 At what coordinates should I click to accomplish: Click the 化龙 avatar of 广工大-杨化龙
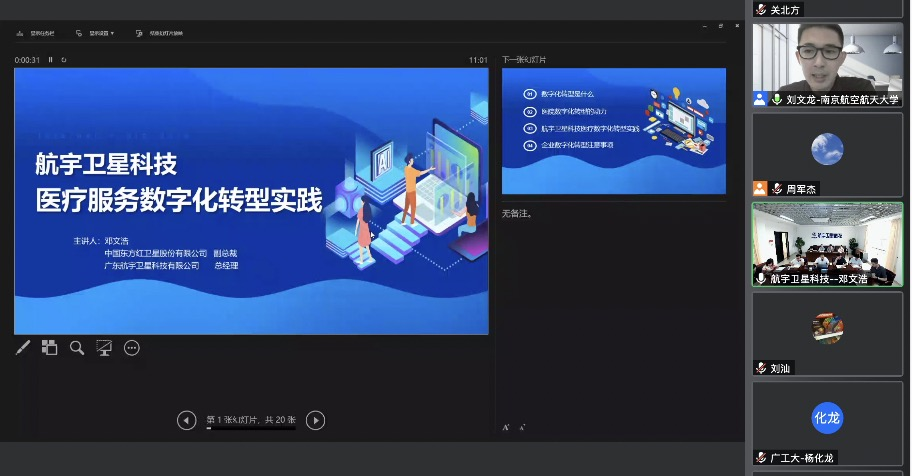(x=827, y=418)
